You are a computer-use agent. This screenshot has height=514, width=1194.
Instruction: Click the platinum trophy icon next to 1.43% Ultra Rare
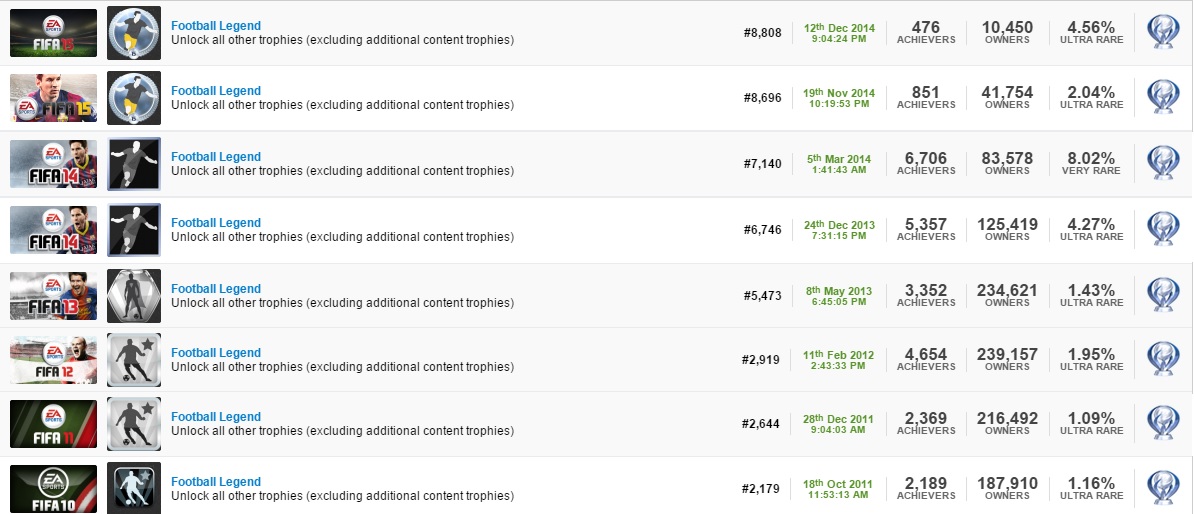(1163, 295)
